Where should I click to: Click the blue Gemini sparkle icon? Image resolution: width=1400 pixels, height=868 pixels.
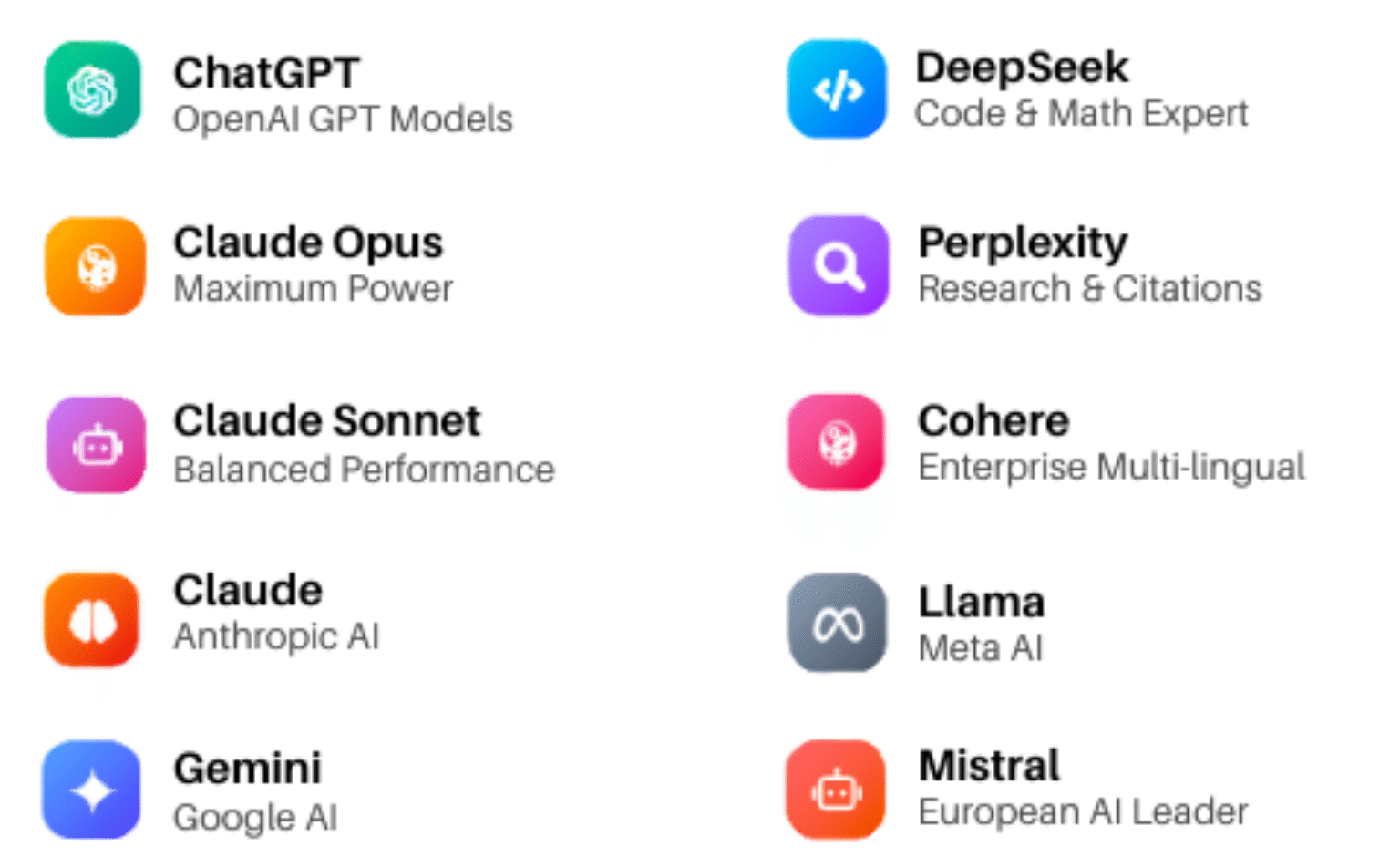coord(92,790)
